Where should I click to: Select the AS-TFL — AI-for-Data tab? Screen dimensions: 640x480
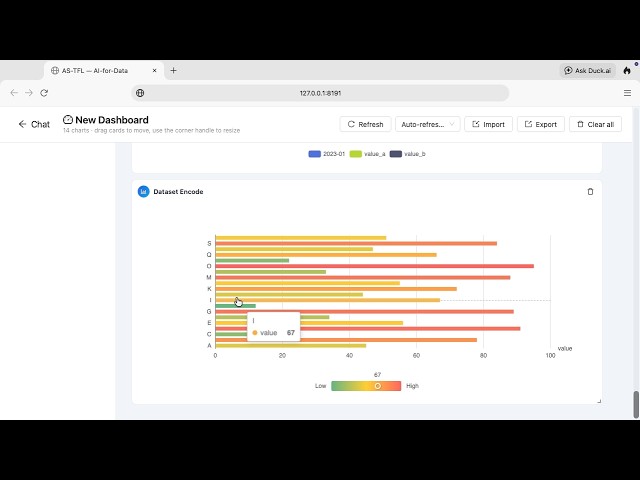point(104,71)
